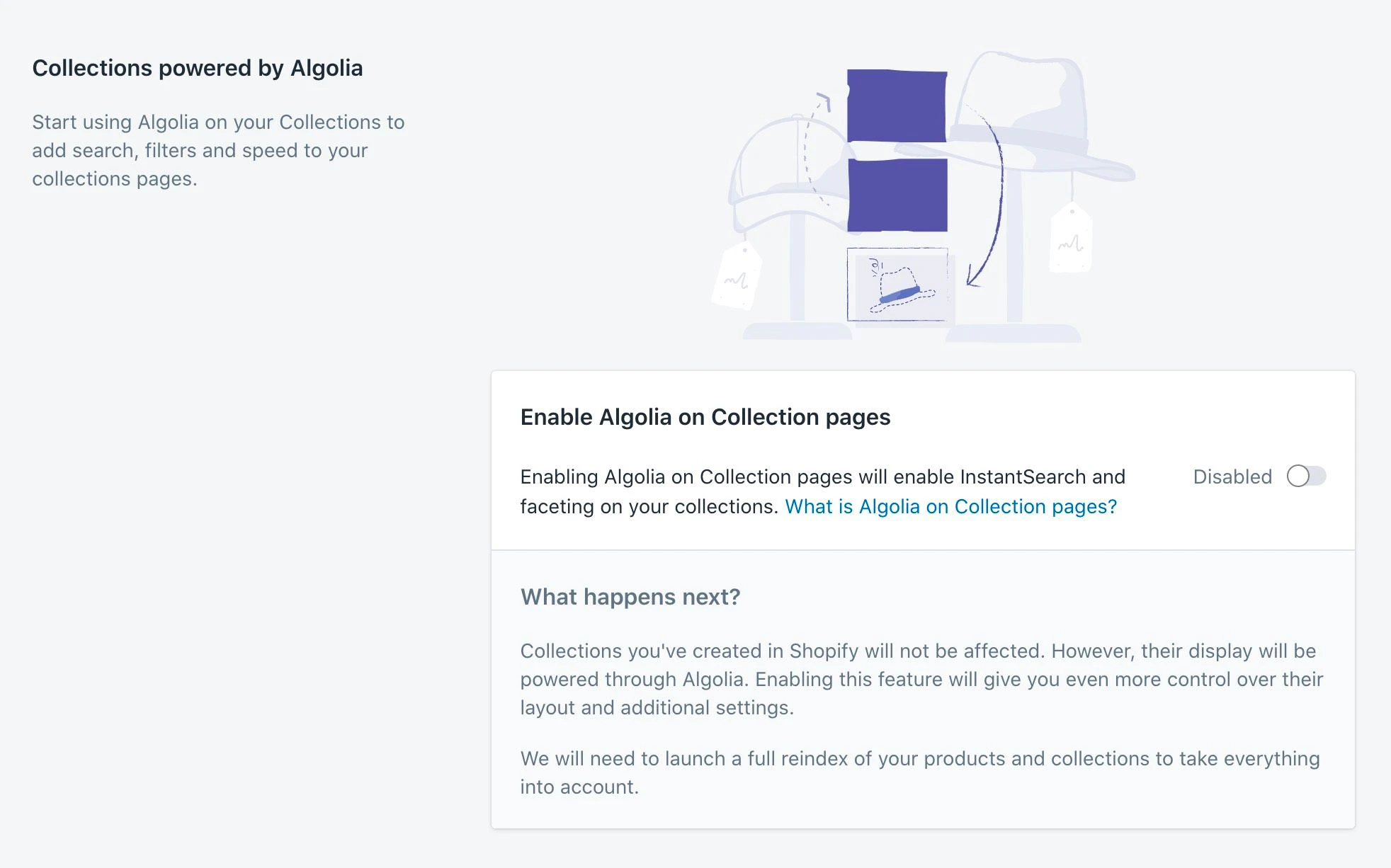1391x868 pixels.
Task: Click the "Enable Algolia on Collection pages" heading
Action: (x=705, y=417)
